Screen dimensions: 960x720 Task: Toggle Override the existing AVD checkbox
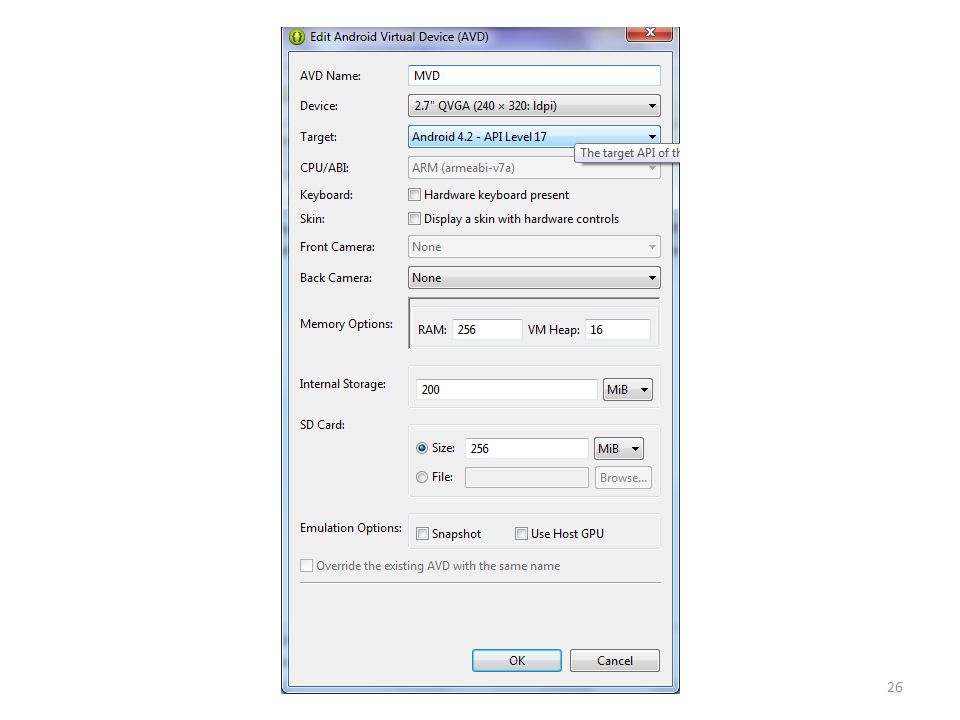(x=307, y=566)
